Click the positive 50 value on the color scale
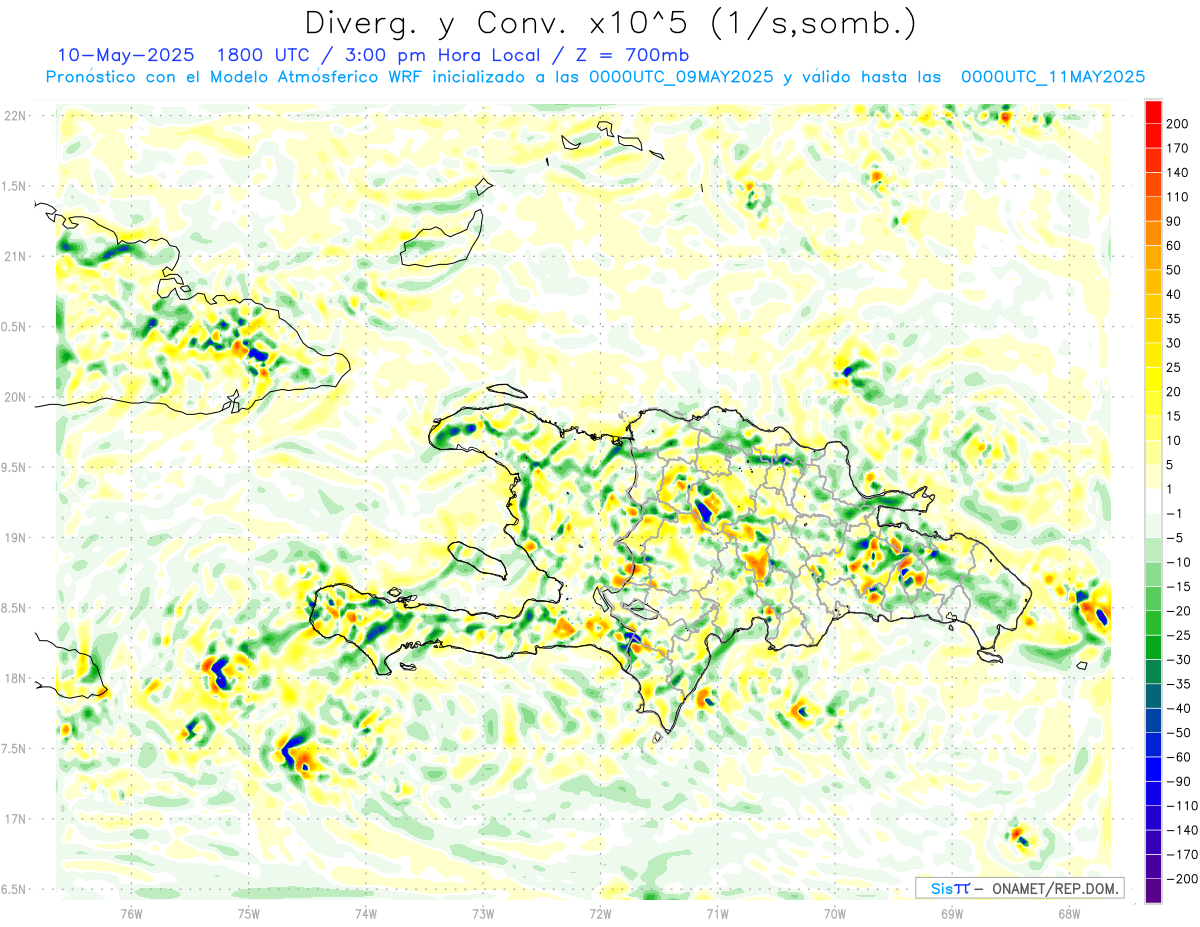 pos(1173,270)
